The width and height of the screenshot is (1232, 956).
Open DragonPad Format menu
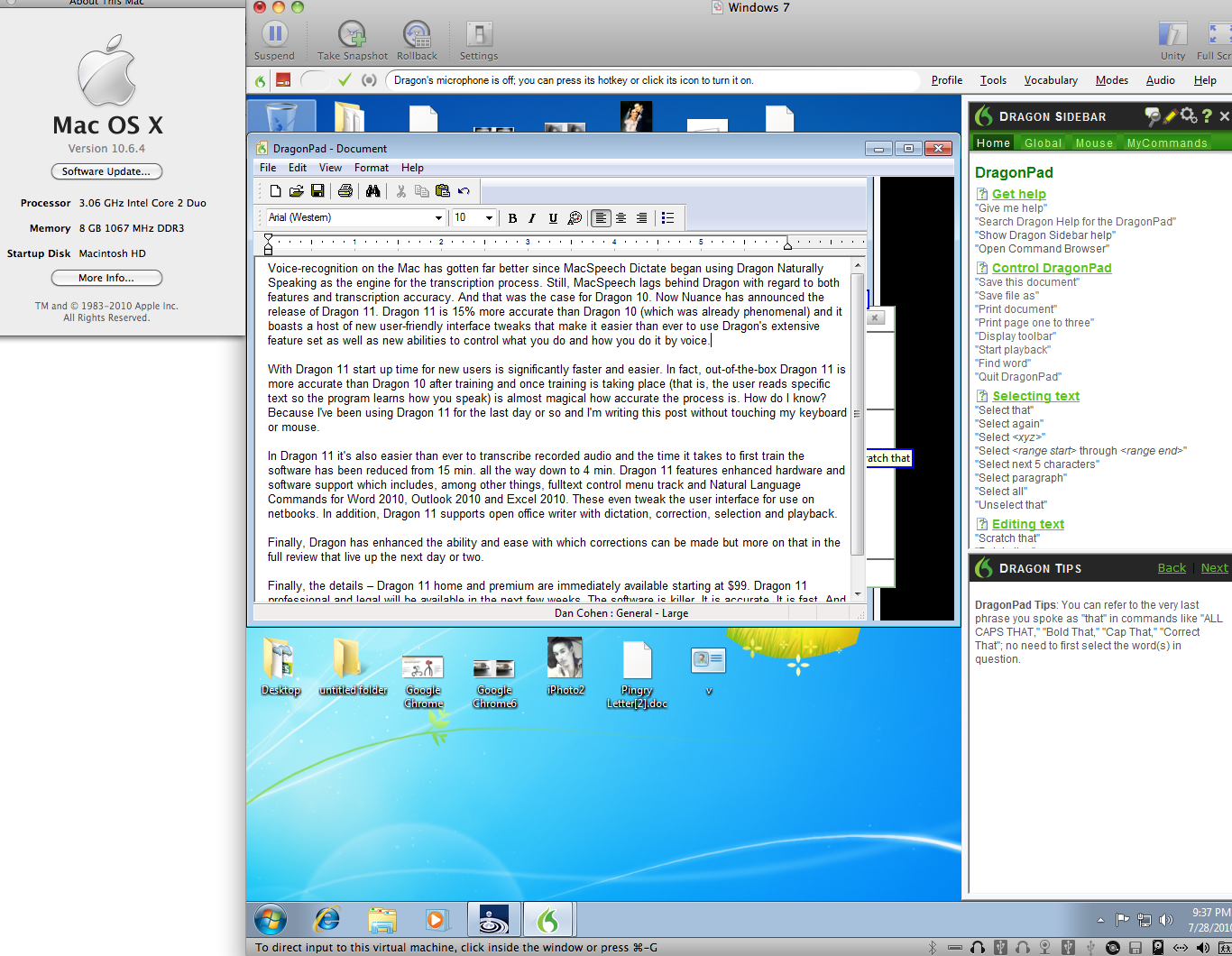coord(372,168)
